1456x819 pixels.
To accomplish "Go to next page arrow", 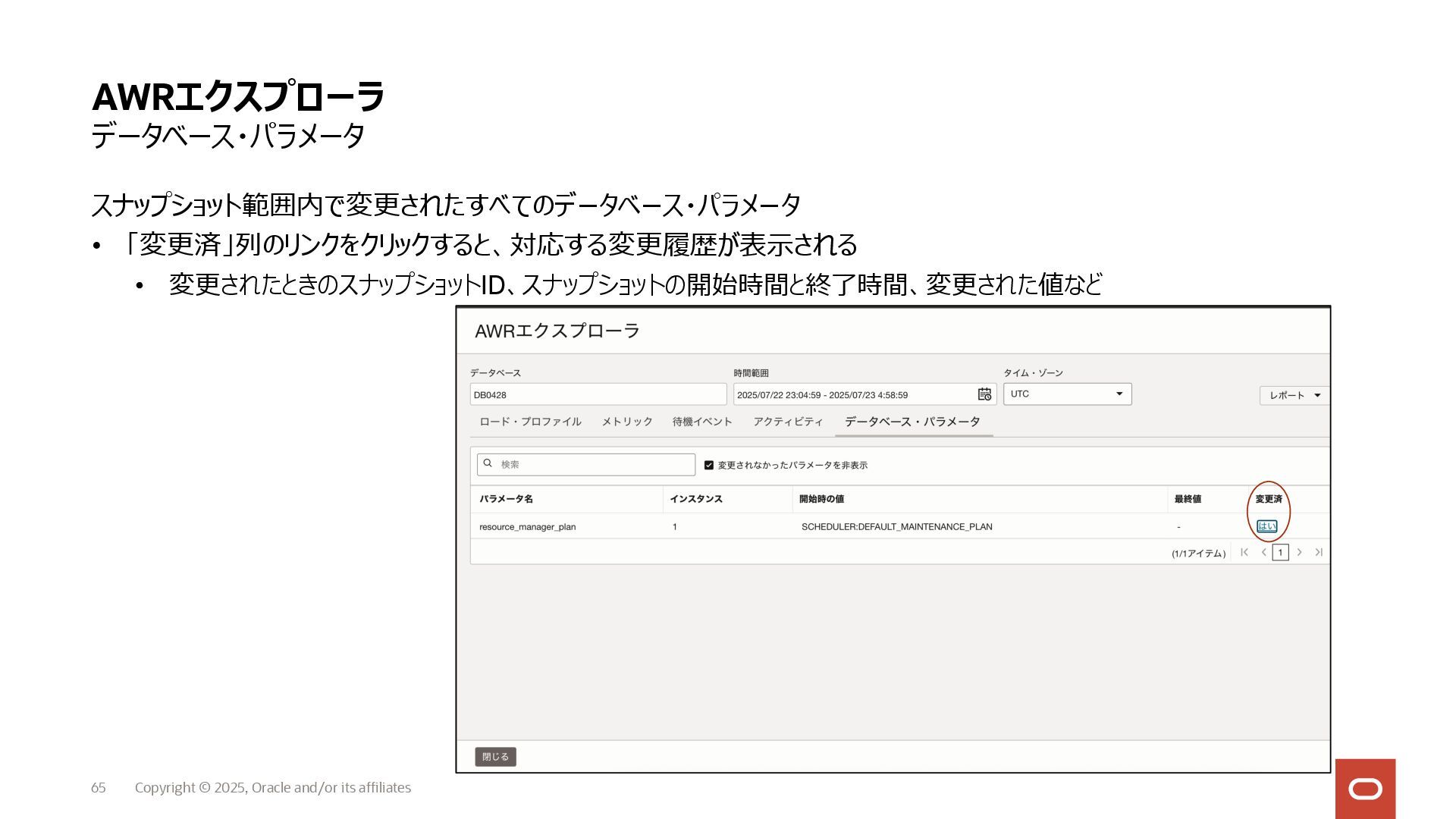I will pyautogui.click(x=1299, y=552).
